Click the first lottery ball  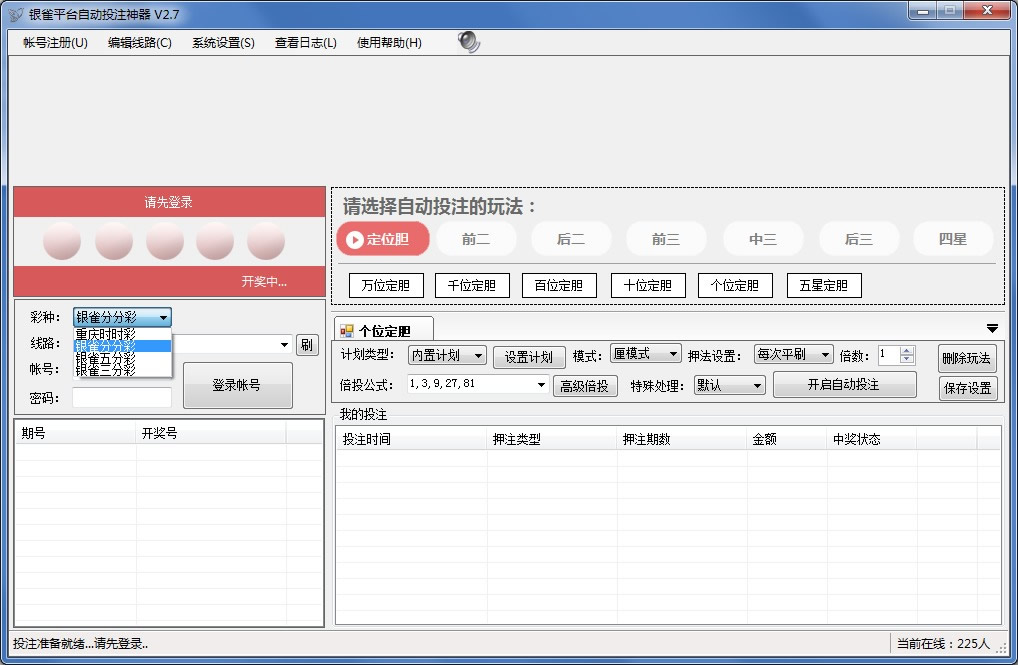point(62,241)
